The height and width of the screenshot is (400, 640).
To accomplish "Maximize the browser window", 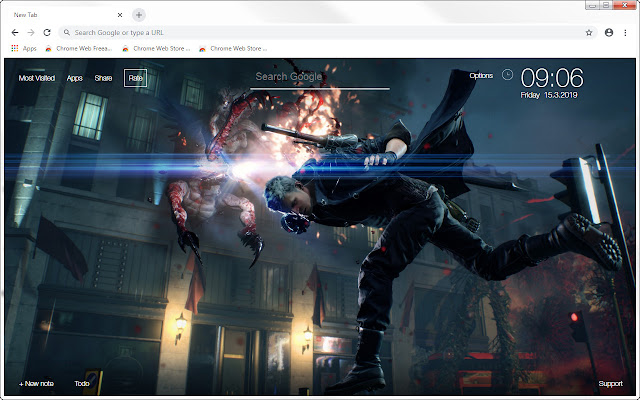I will tap(606, 5).
